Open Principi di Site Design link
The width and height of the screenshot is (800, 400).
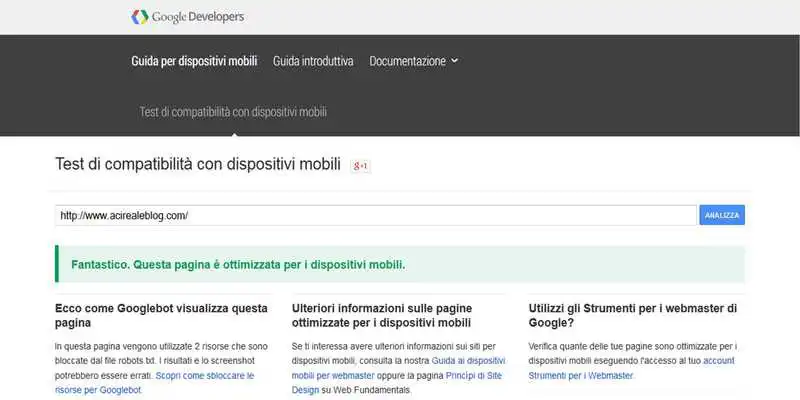397,383
